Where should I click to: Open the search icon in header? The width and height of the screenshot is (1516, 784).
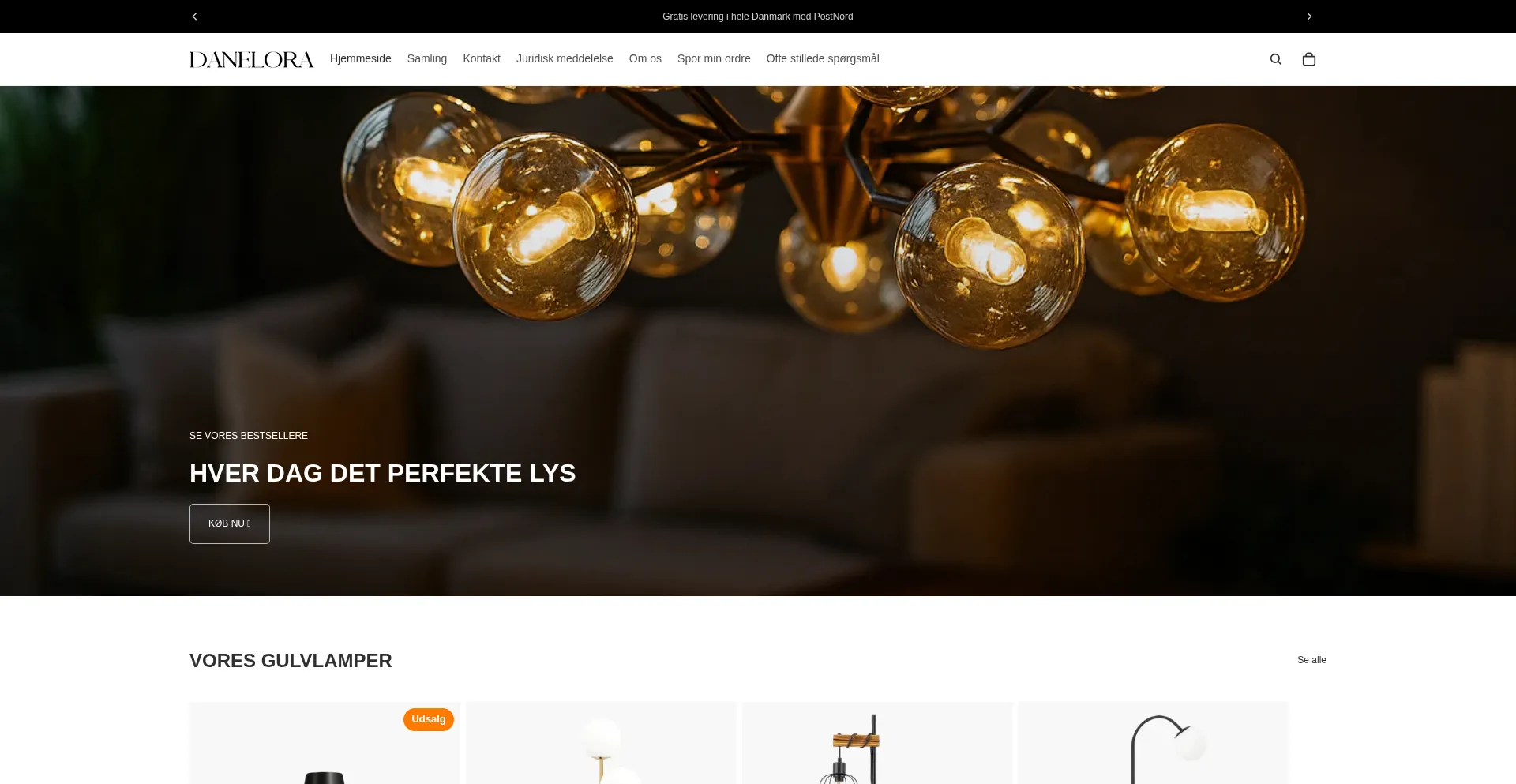point(1275,59)
